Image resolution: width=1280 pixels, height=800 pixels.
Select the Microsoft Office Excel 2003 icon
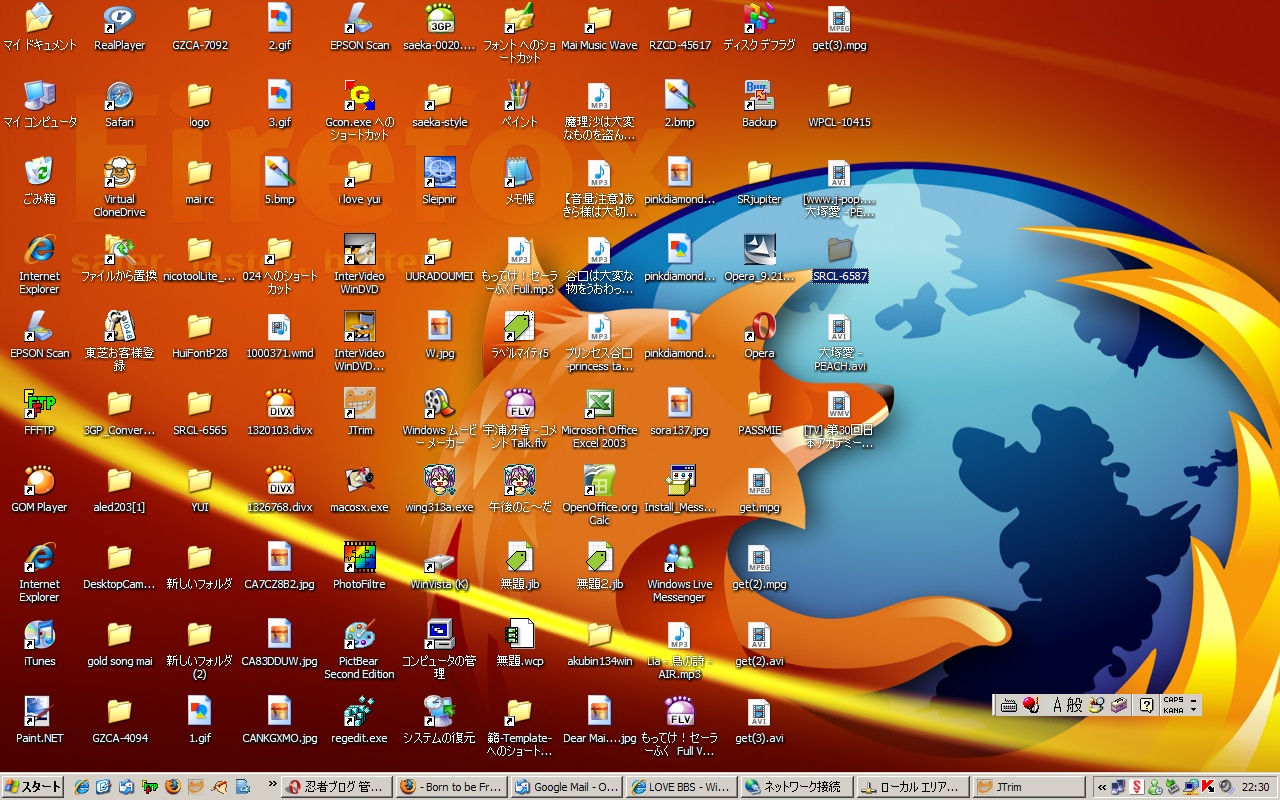click(599, 418)
